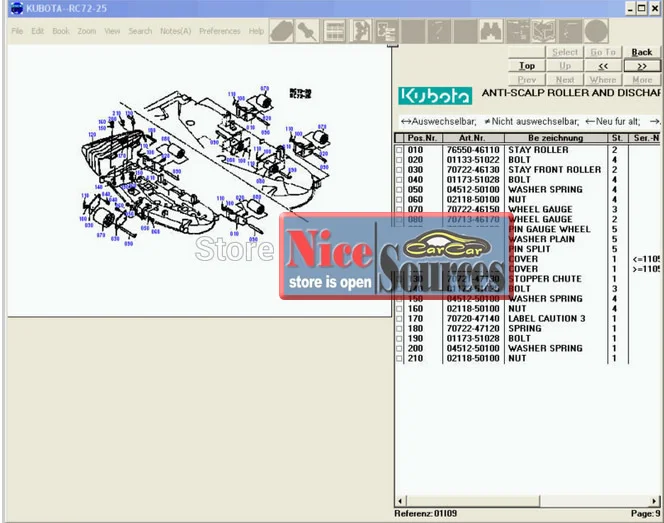
Task: Click the tag-shaped toolbar icon
Action: [x=282, y=31]
